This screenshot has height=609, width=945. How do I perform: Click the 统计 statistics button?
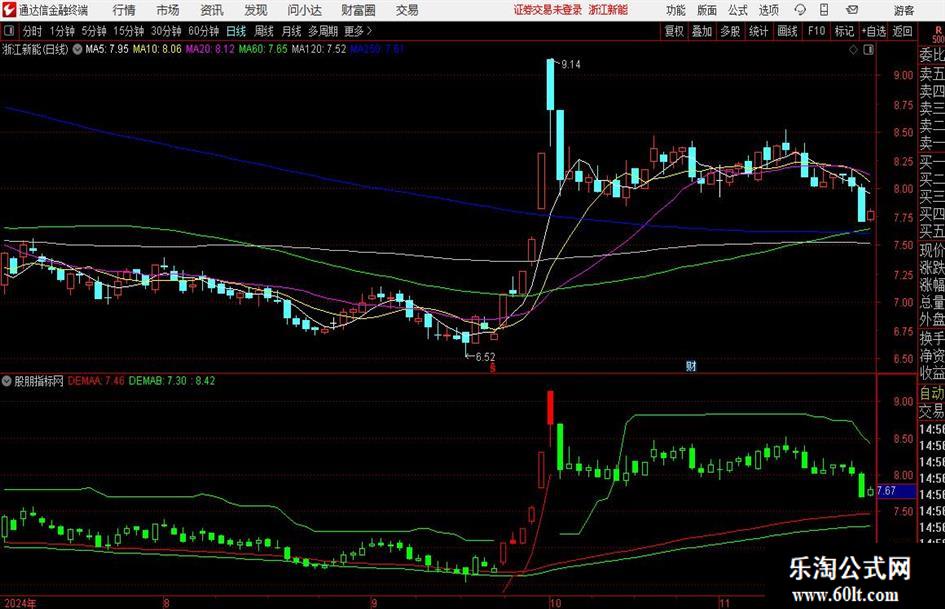[x=758, y=31]
